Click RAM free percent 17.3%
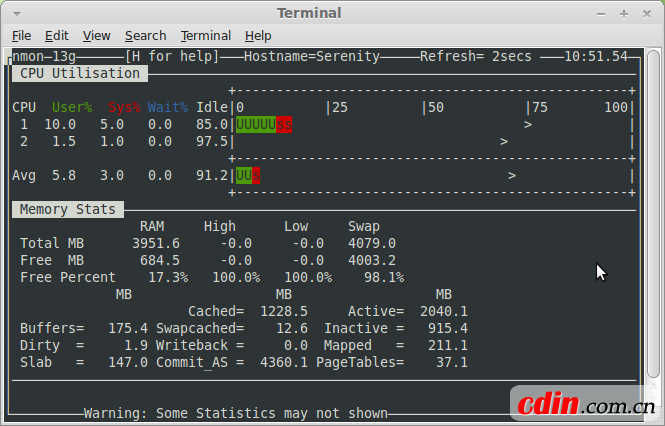 [168, 277]
